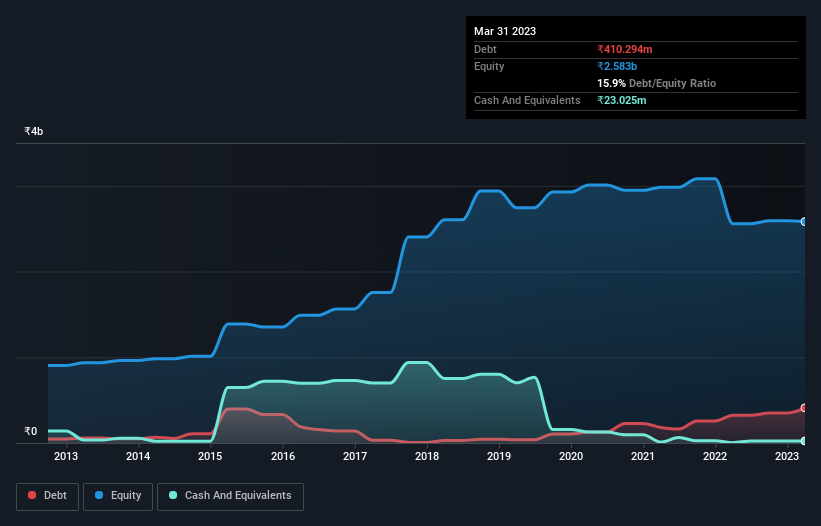Select the blue Equity endpoint marker
This screenshot has width=821, height=526.
click(x=804, y=222)
